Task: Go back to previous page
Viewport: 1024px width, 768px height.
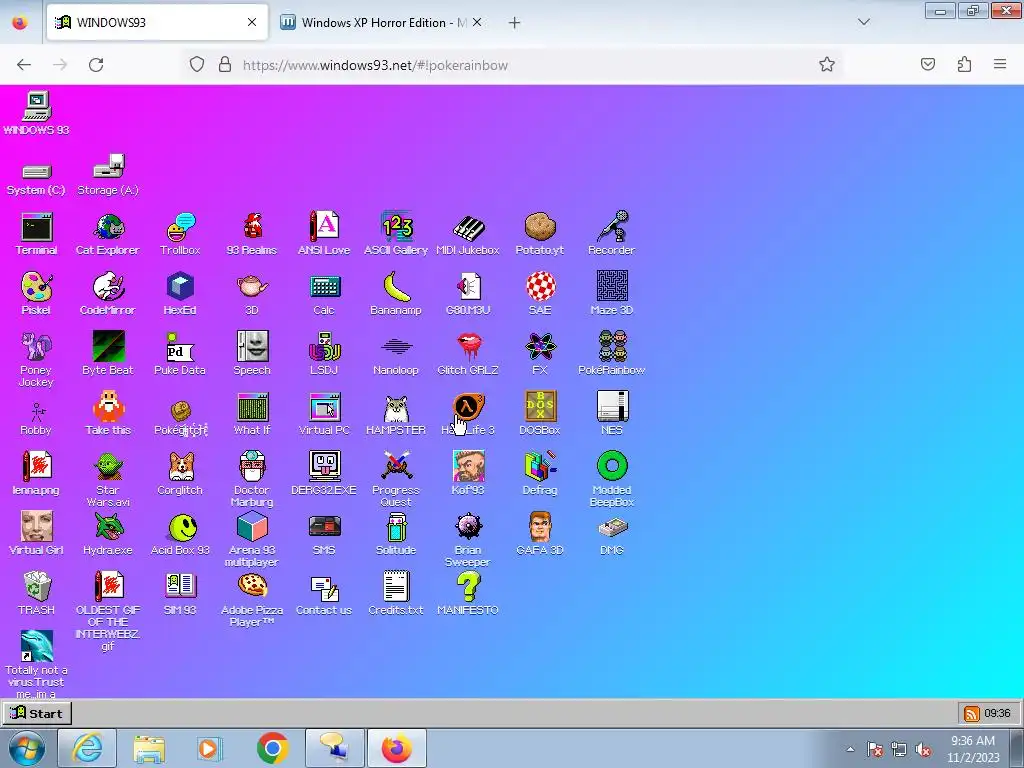Action: [24, 65]
